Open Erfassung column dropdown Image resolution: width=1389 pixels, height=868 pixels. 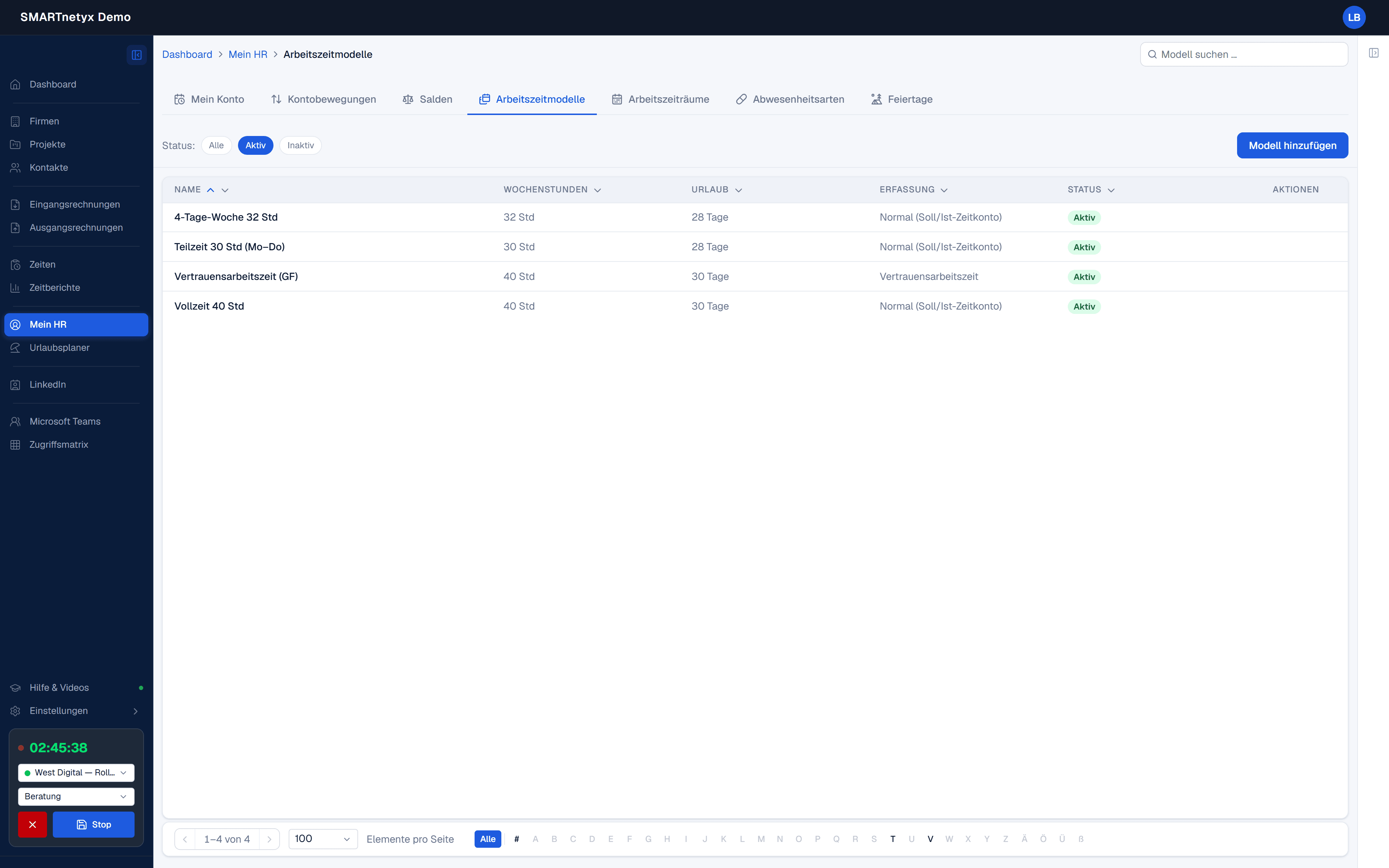[x=944, y=190]
